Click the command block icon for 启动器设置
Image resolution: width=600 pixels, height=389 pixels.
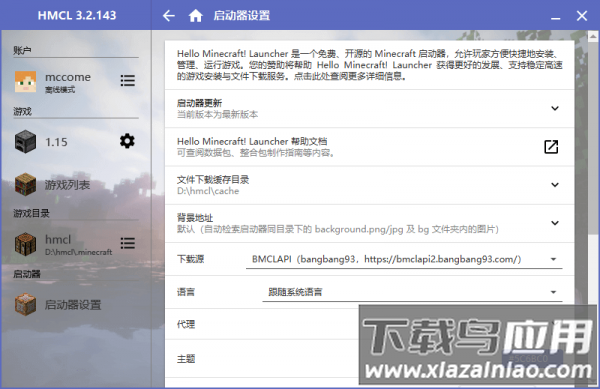pyautogui.click(x=25, y=304)
